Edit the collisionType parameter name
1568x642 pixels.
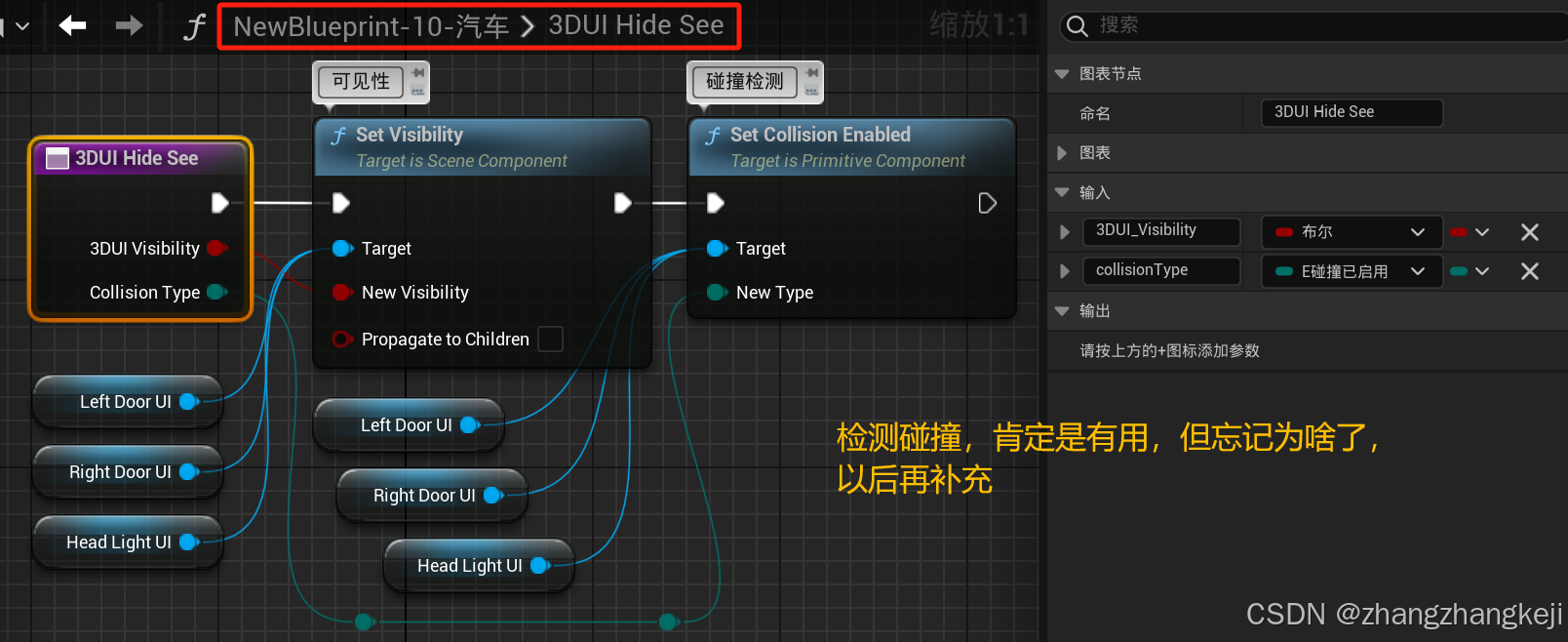1161,270
